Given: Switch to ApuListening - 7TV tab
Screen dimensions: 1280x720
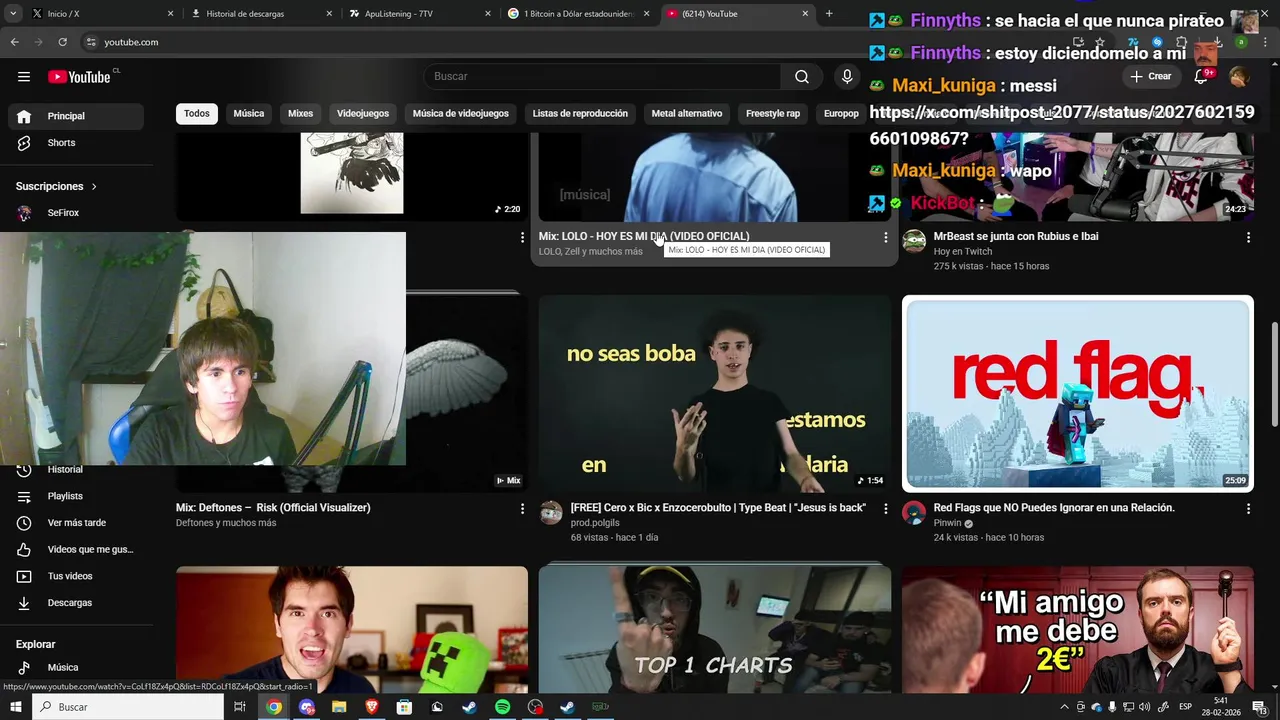Looking at the screenshot, I should coord(418,14).
